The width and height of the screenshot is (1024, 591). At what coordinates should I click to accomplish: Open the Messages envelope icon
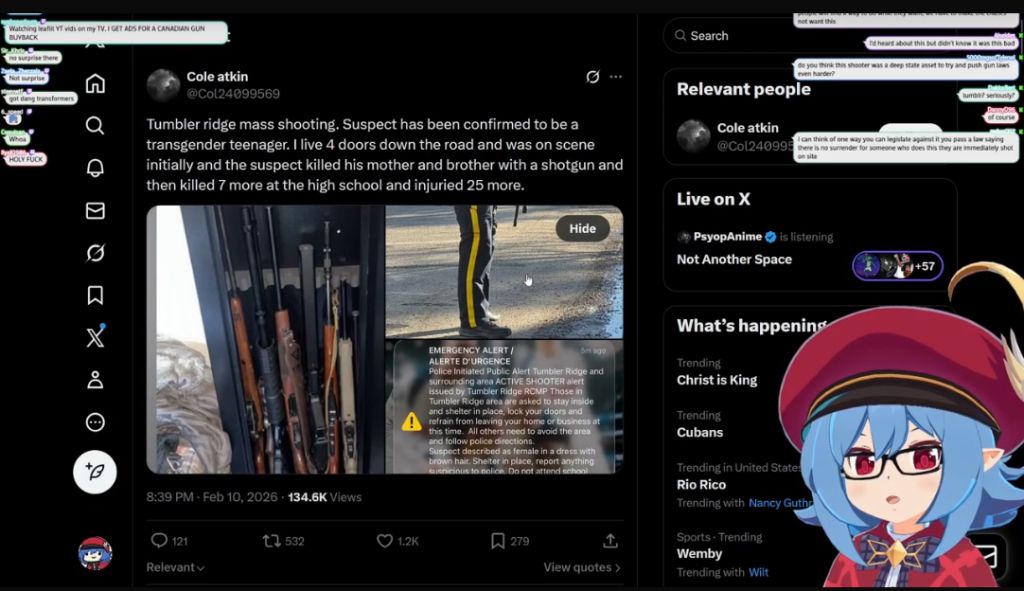point(95,210)
